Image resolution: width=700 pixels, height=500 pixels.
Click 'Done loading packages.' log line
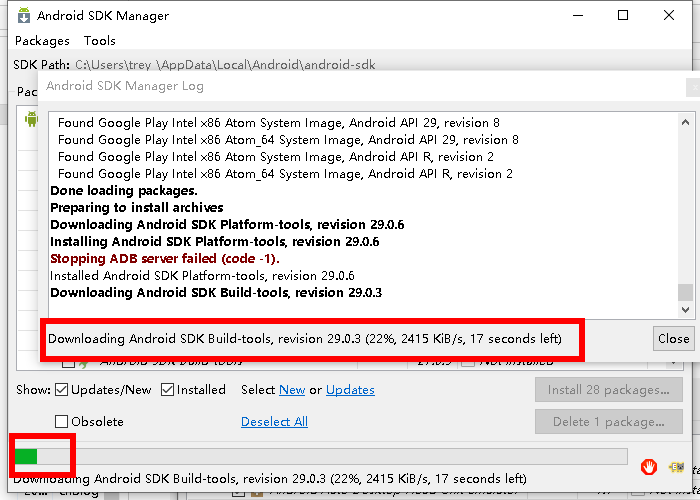click(124, 191)
